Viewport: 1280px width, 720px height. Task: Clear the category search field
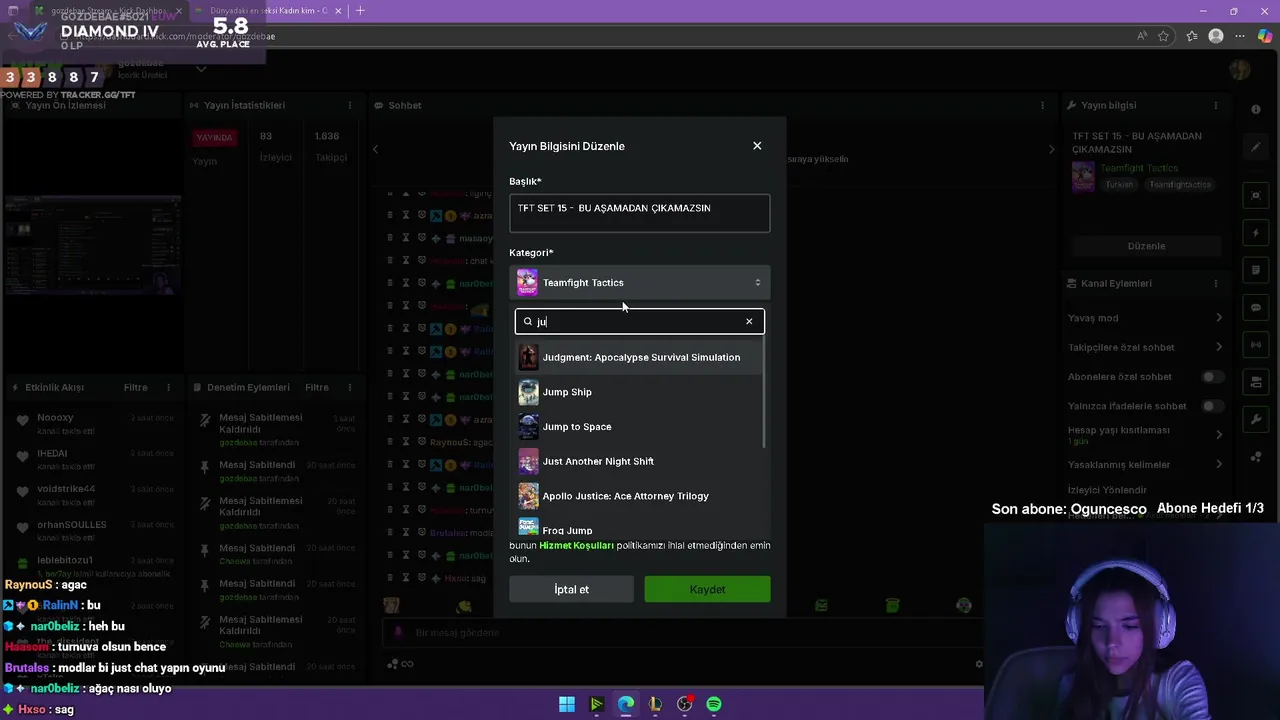pos(749,322)
